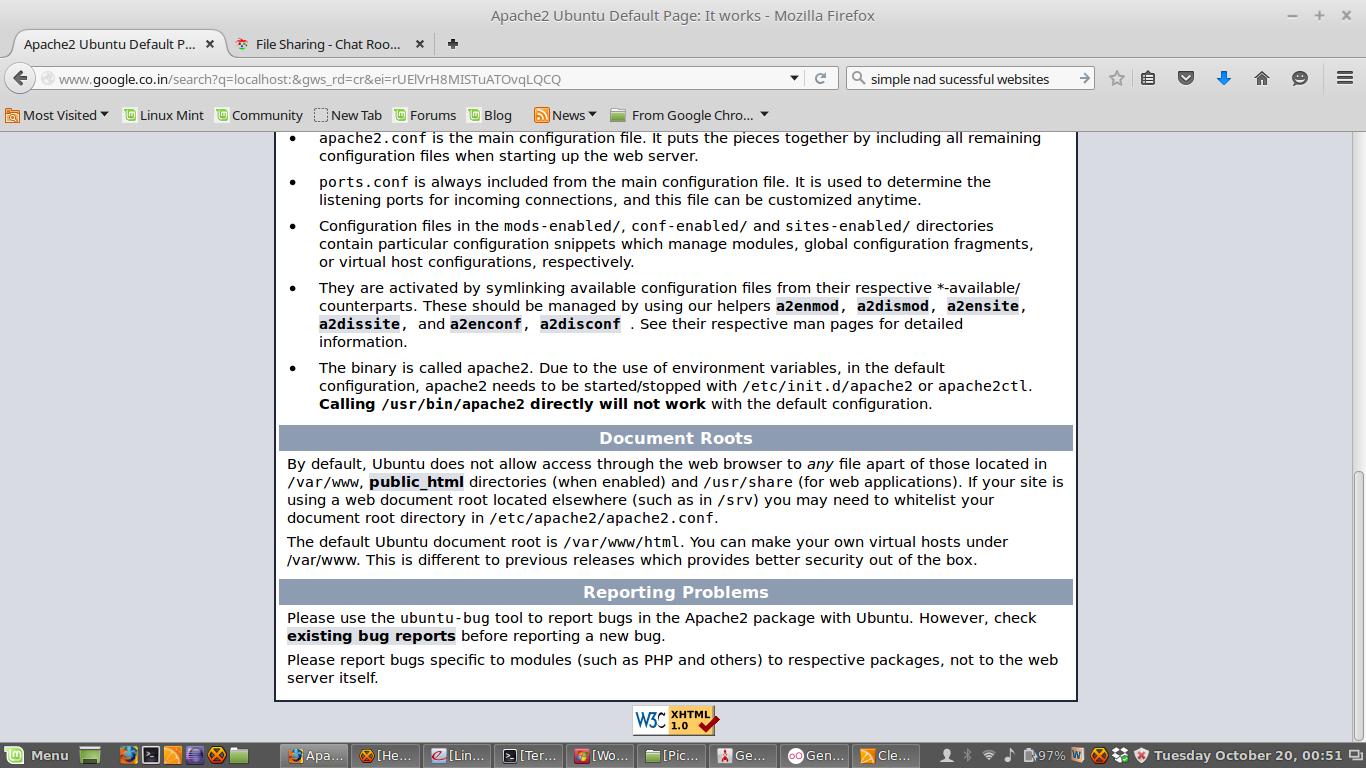
Task: Go back with the browser back arrow
Action: [20, 78]
